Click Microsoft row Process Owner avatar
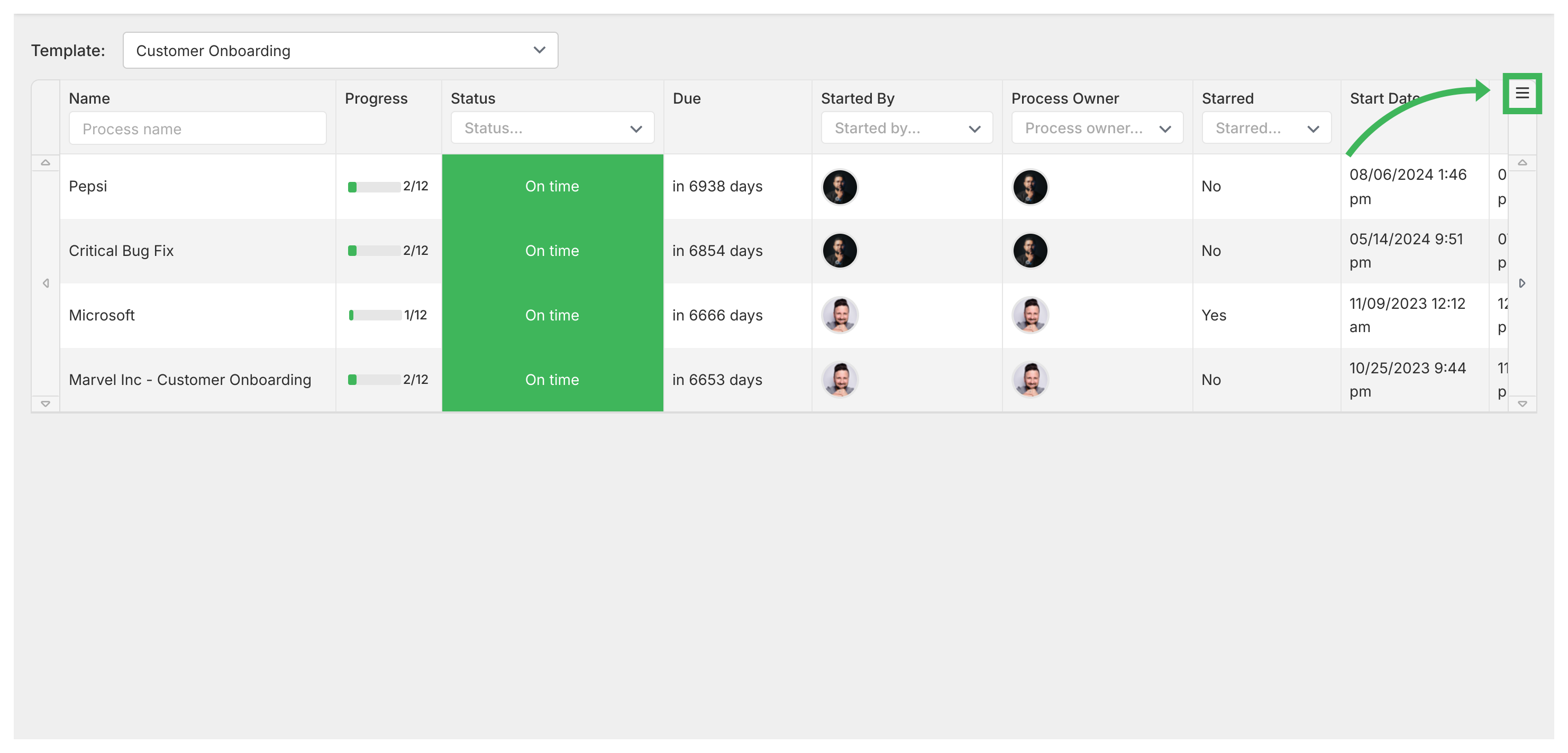The height and width of the screenshot is (753, 1568). pyautogui.click(x=1030, y=315)
